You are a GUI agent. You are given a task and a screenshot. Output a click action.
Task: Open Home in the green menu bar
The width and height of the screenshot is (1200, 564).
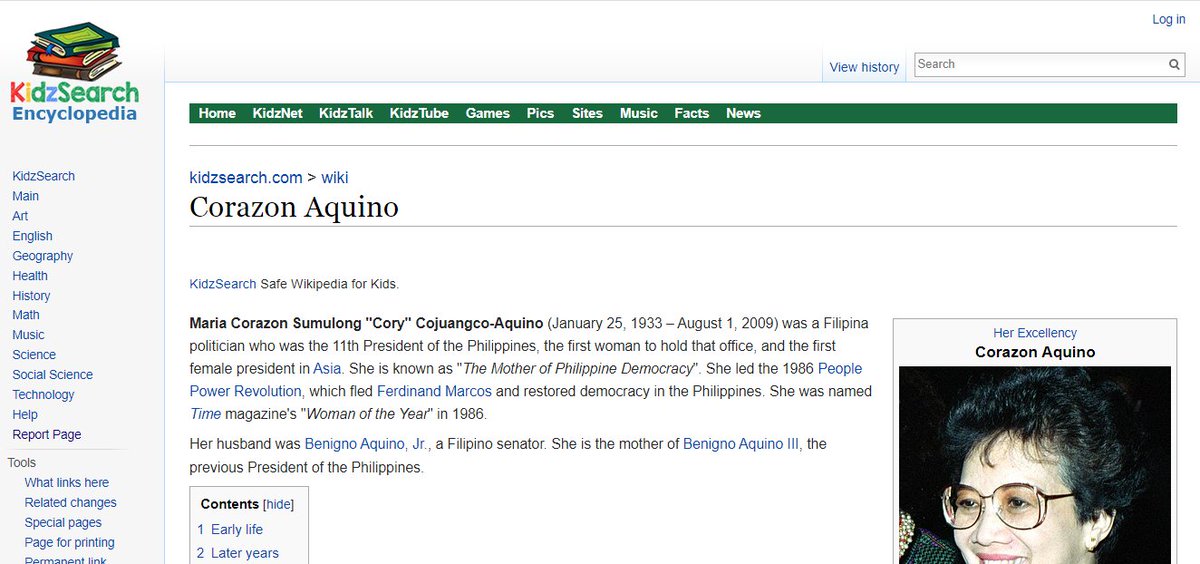tap(217, 113)
